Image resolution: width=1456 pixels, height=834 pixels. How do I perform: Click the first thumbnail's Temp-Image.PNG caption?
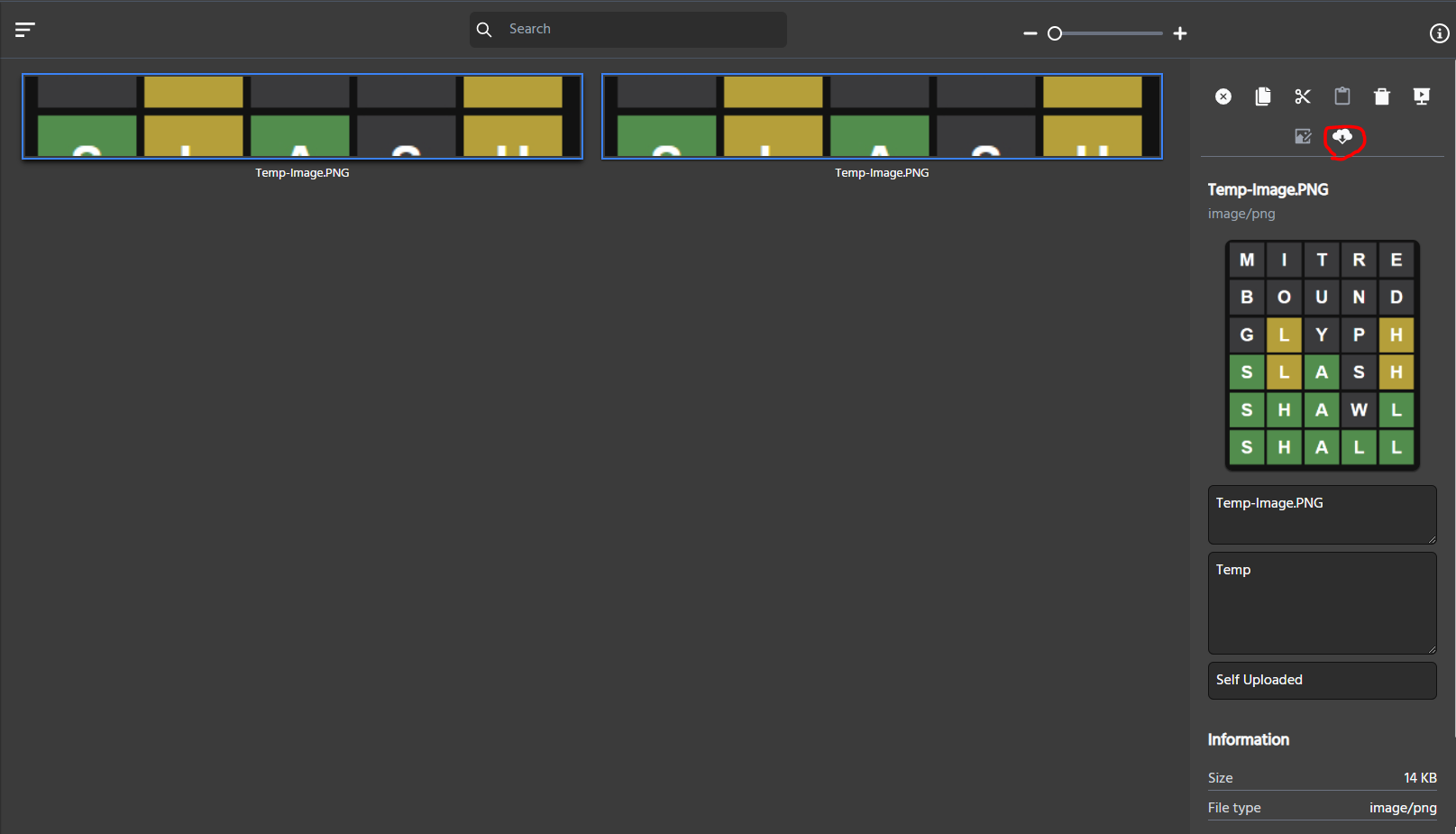302,172
